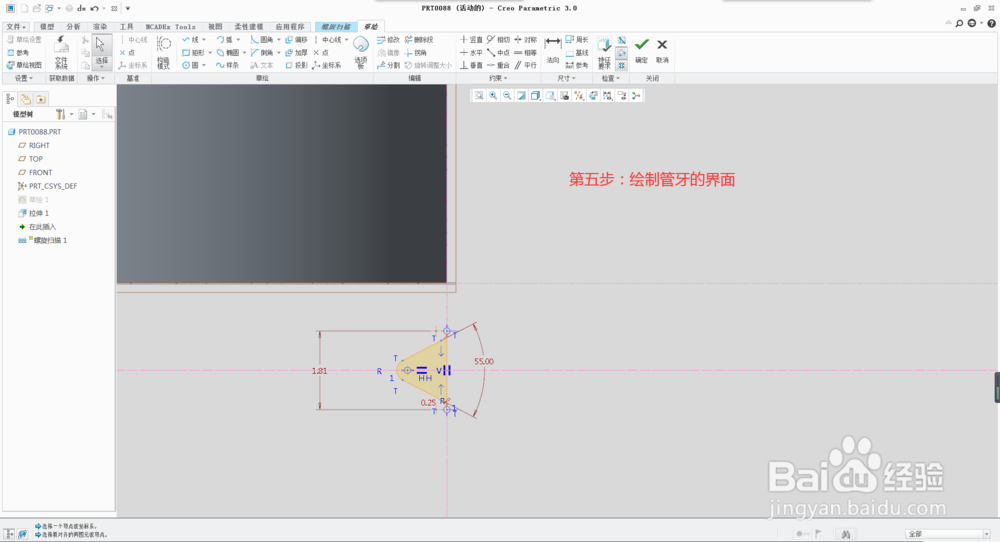Click the 取消 X icon to cancel sketch

pos(662,45)
